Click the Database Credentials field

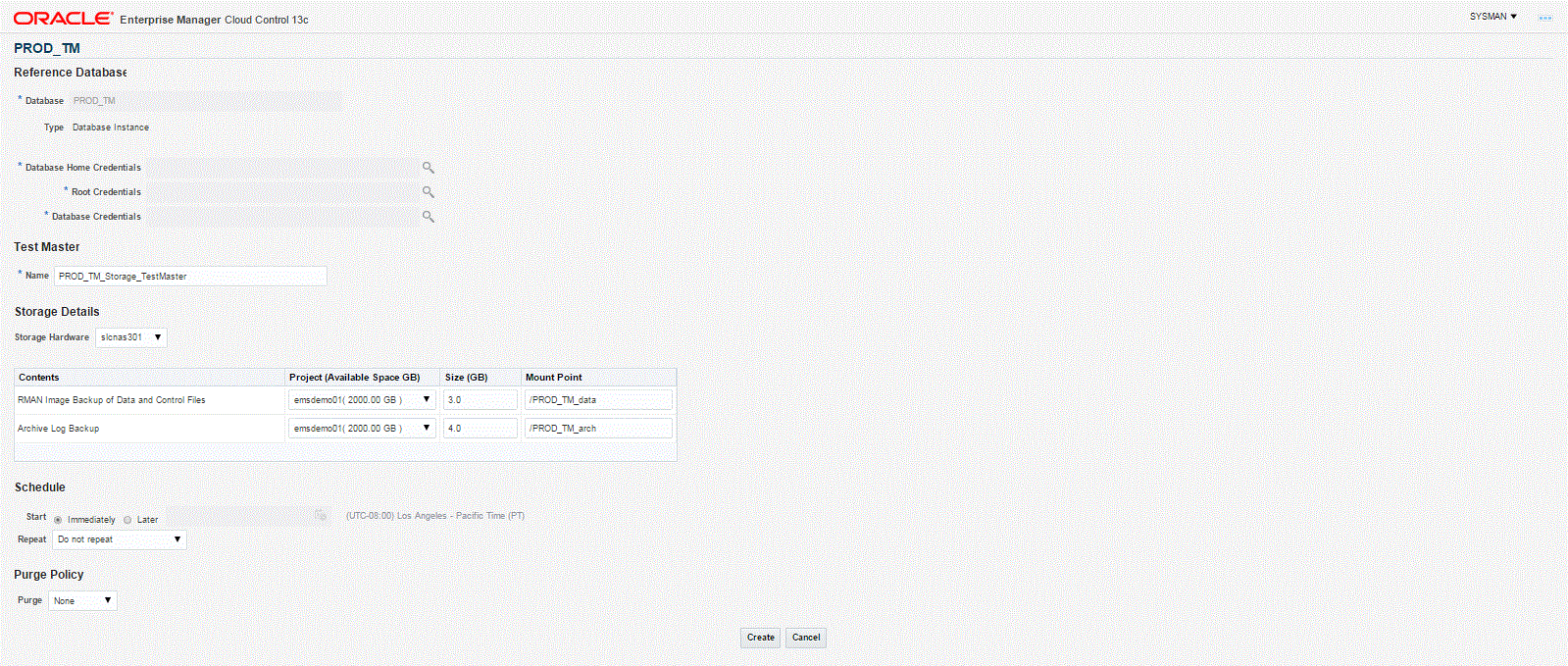pos(281,217)
